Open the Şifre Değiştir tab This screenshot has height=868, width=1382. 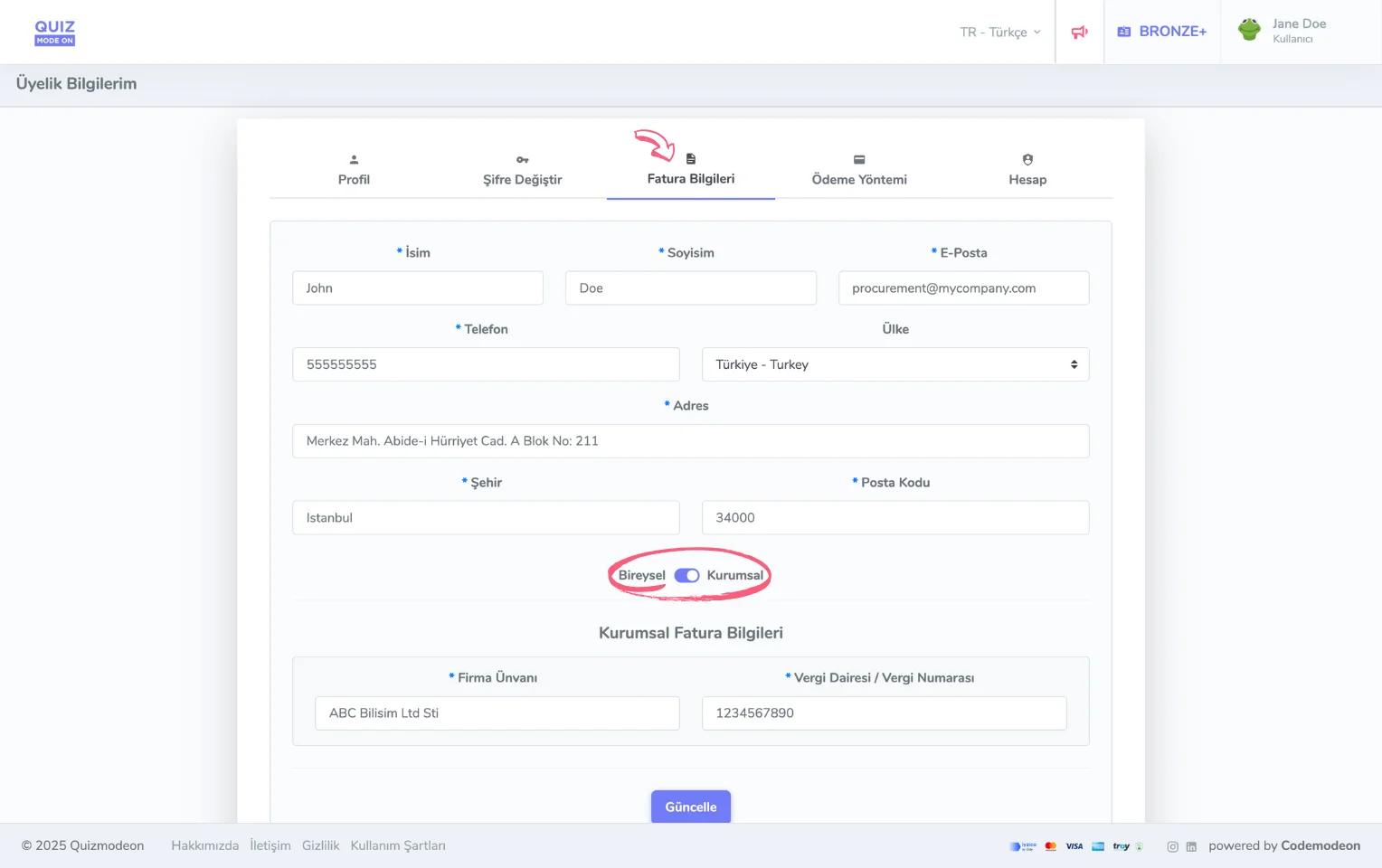522,171
